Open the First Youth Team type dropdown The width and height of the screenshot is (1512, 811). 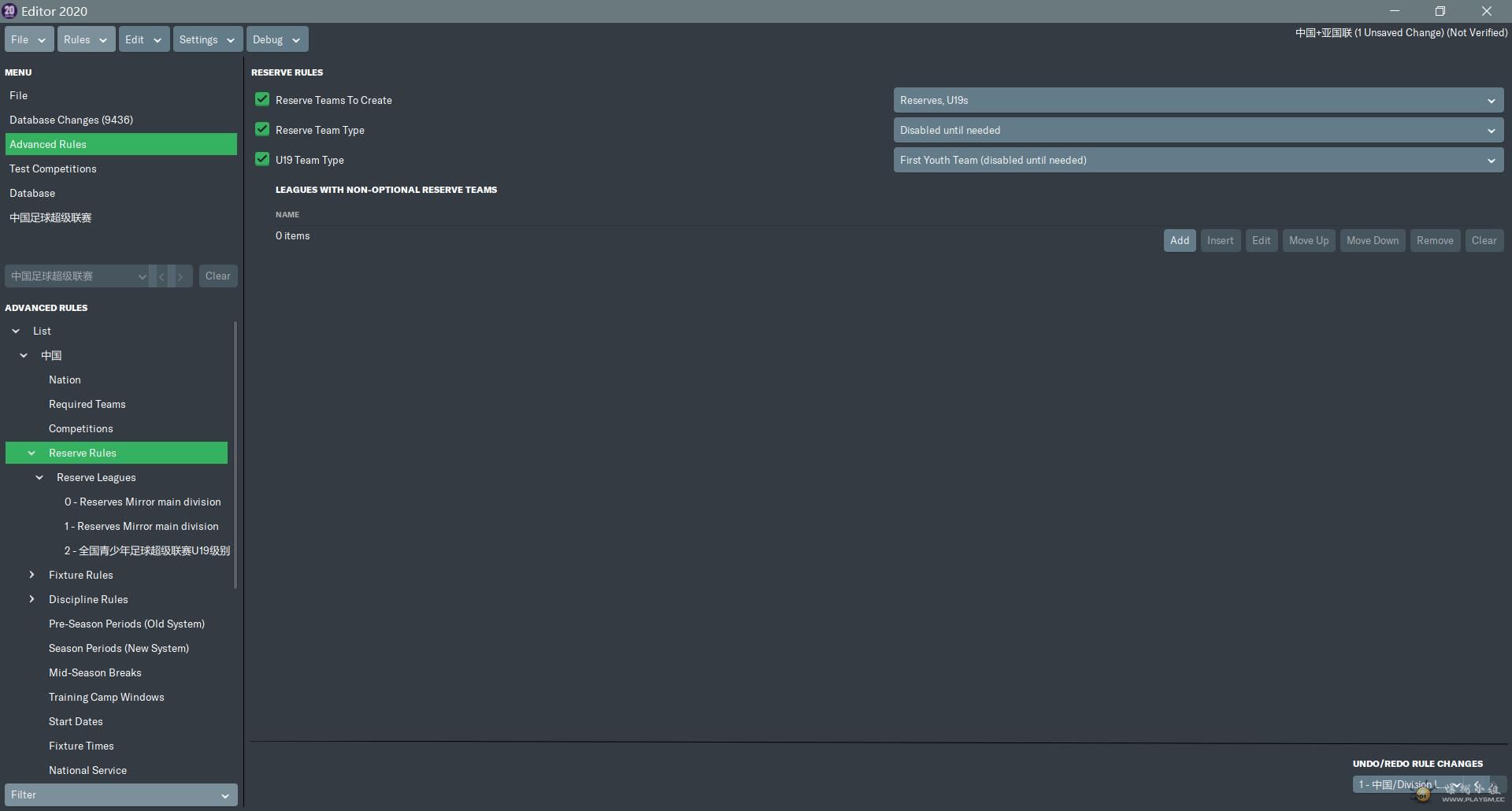click(1198, 161)
